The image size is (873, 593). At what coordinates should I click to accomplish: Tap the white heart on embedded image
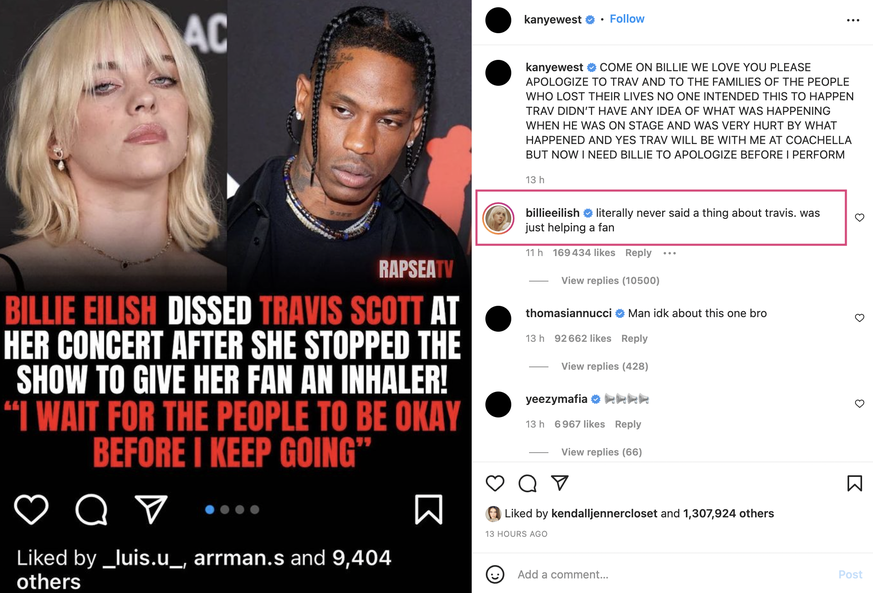click(x=31, y=509)
